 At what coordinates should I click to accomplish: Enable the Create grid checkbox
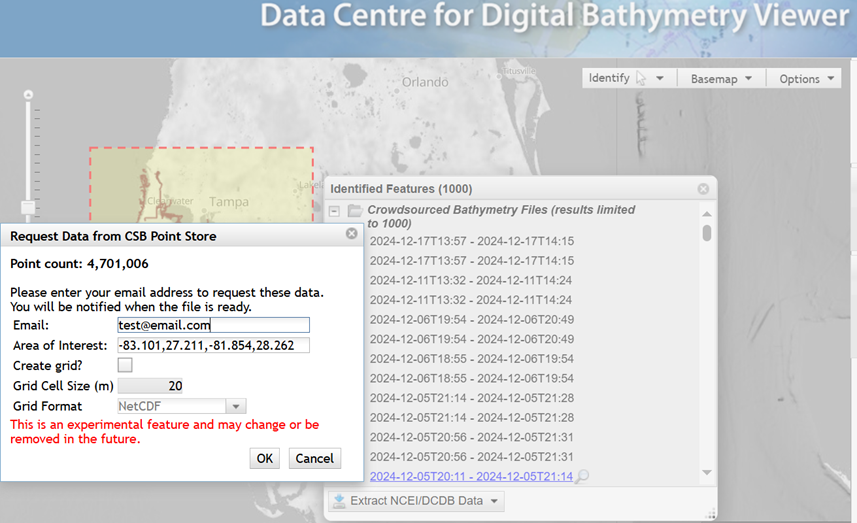pyautogui.click(x=125, y=365)
